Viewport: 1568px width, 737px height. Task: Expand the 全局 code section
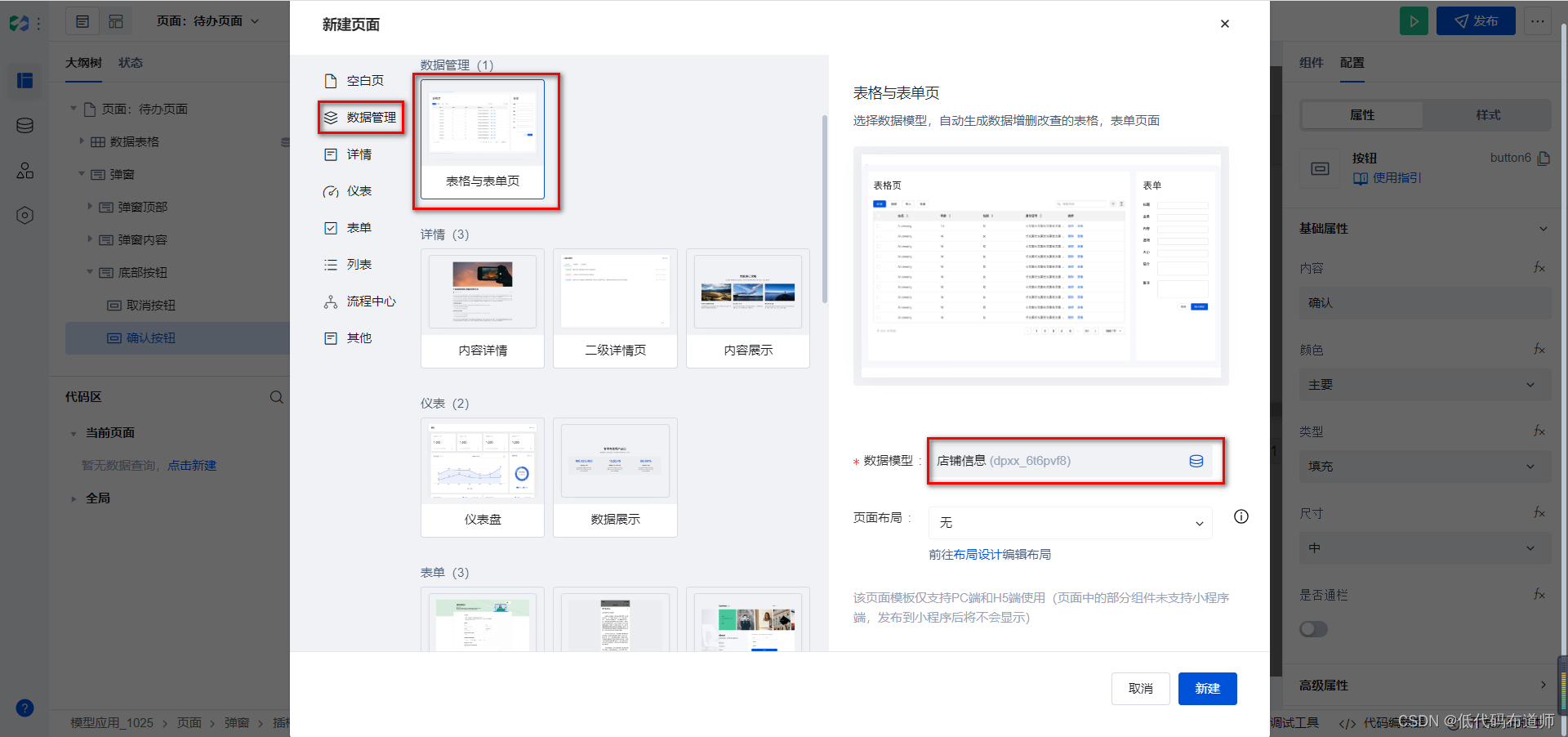[x=73, y=498]
